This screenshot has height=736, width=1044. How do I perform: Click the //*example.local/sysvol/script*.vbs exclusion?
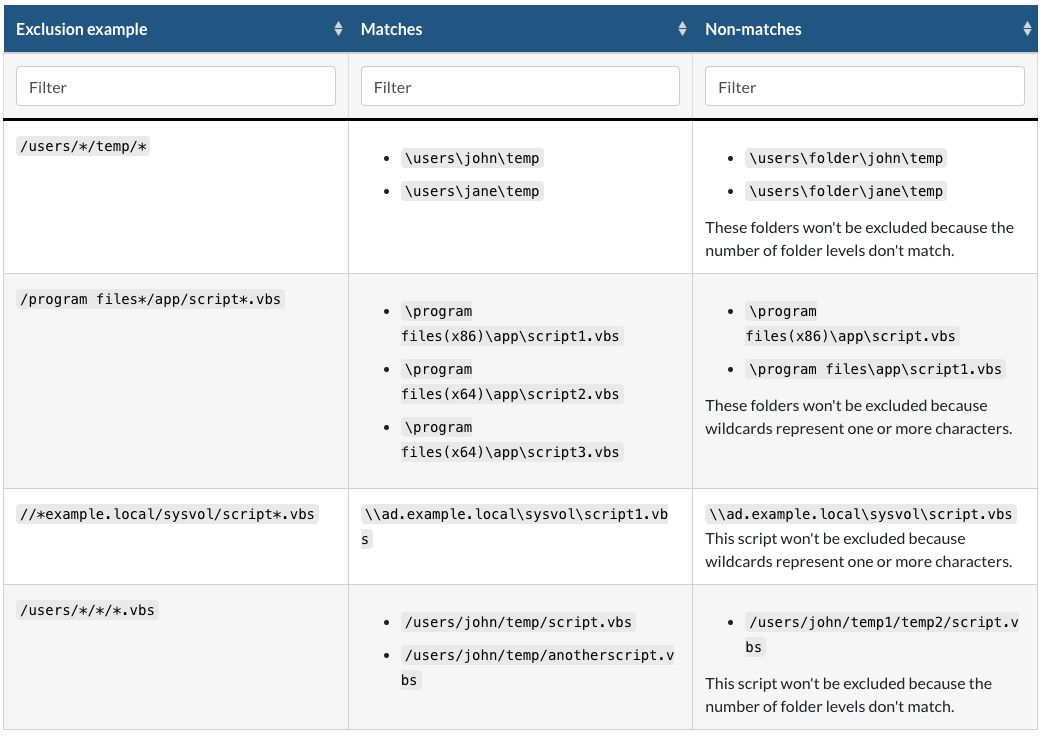click(167, 514)
